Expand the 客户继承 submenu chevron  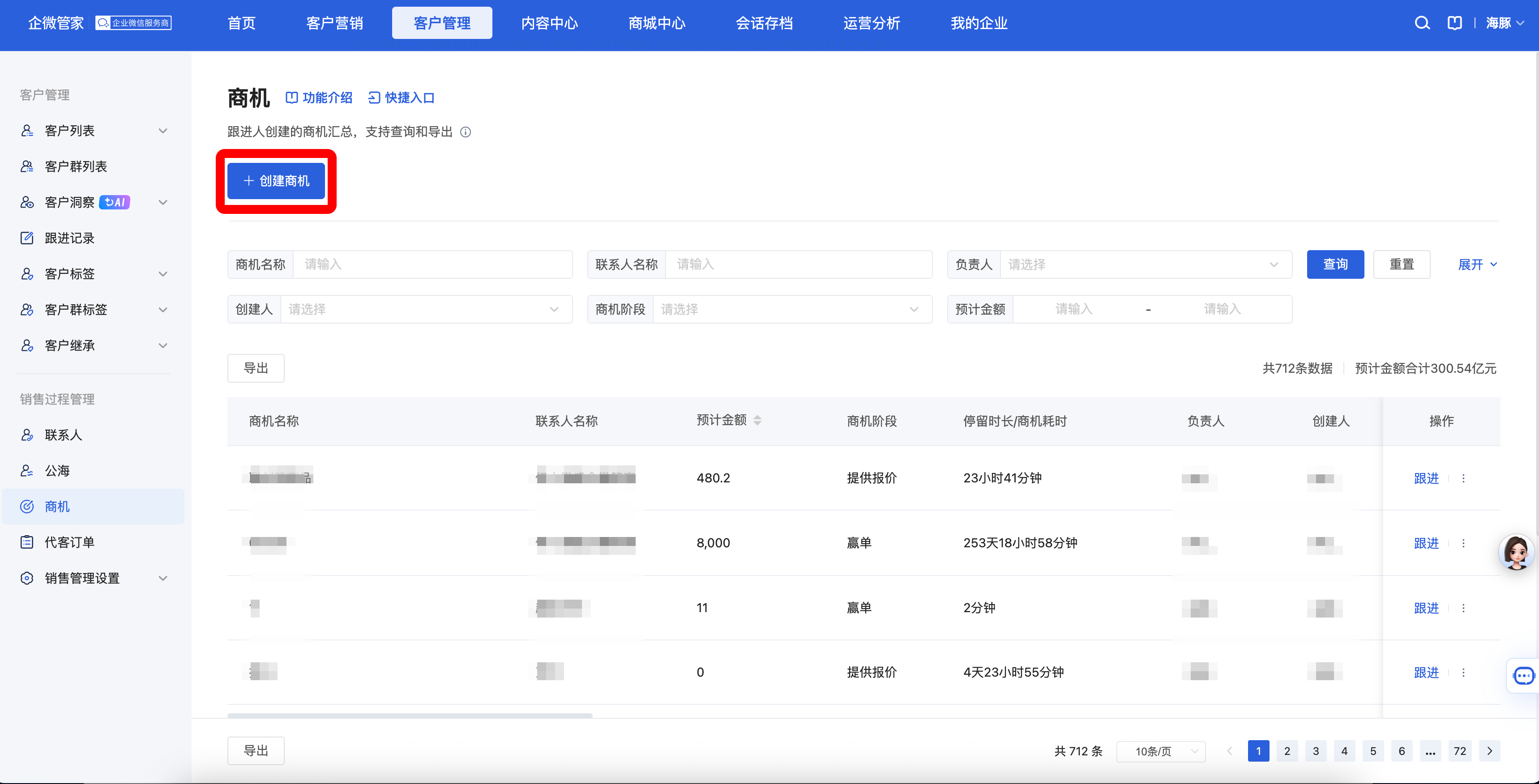[162, 346]
